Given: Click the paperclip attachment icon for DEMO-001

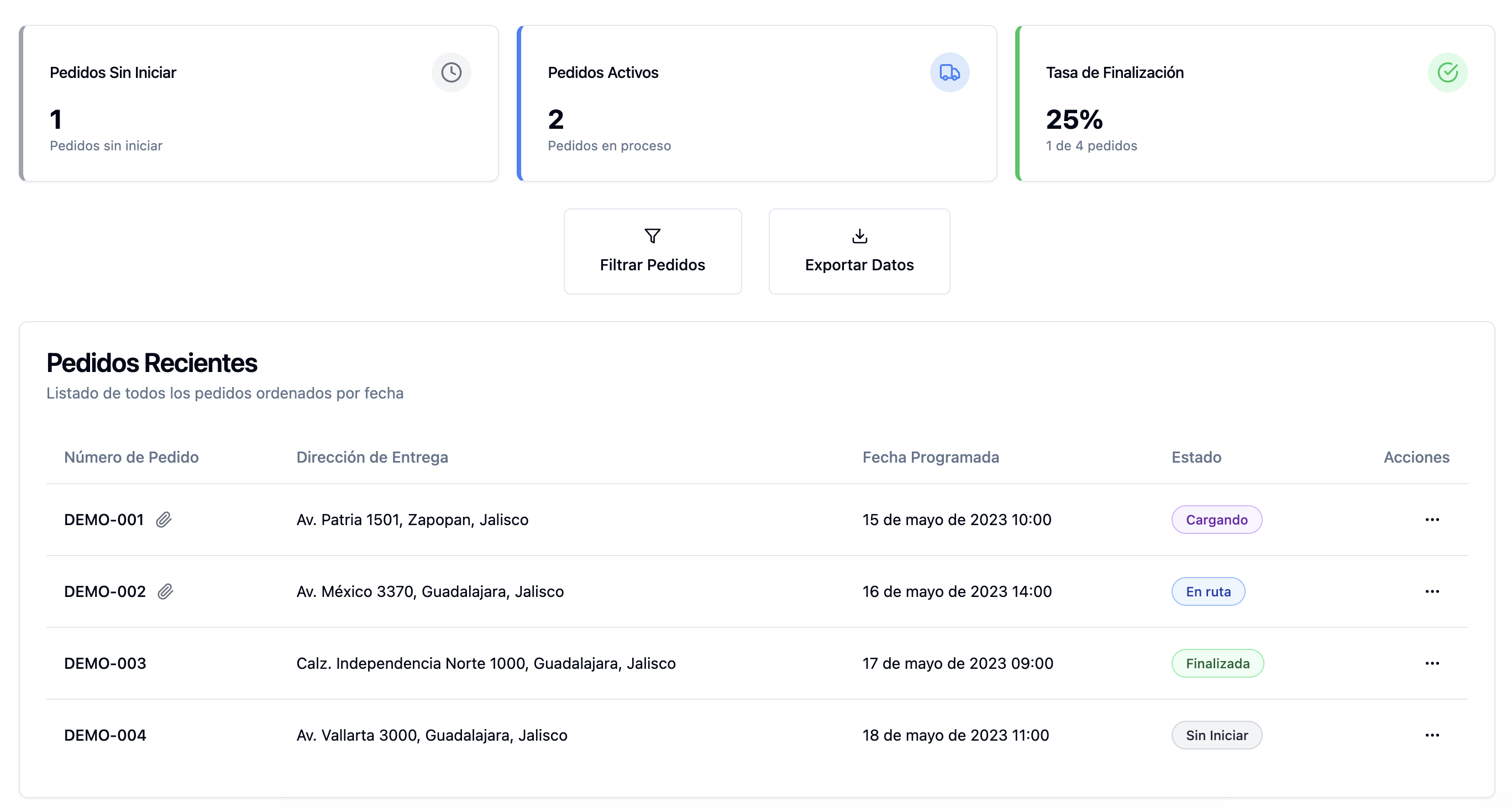Looking at the screenshot, I should pos(164,520).
